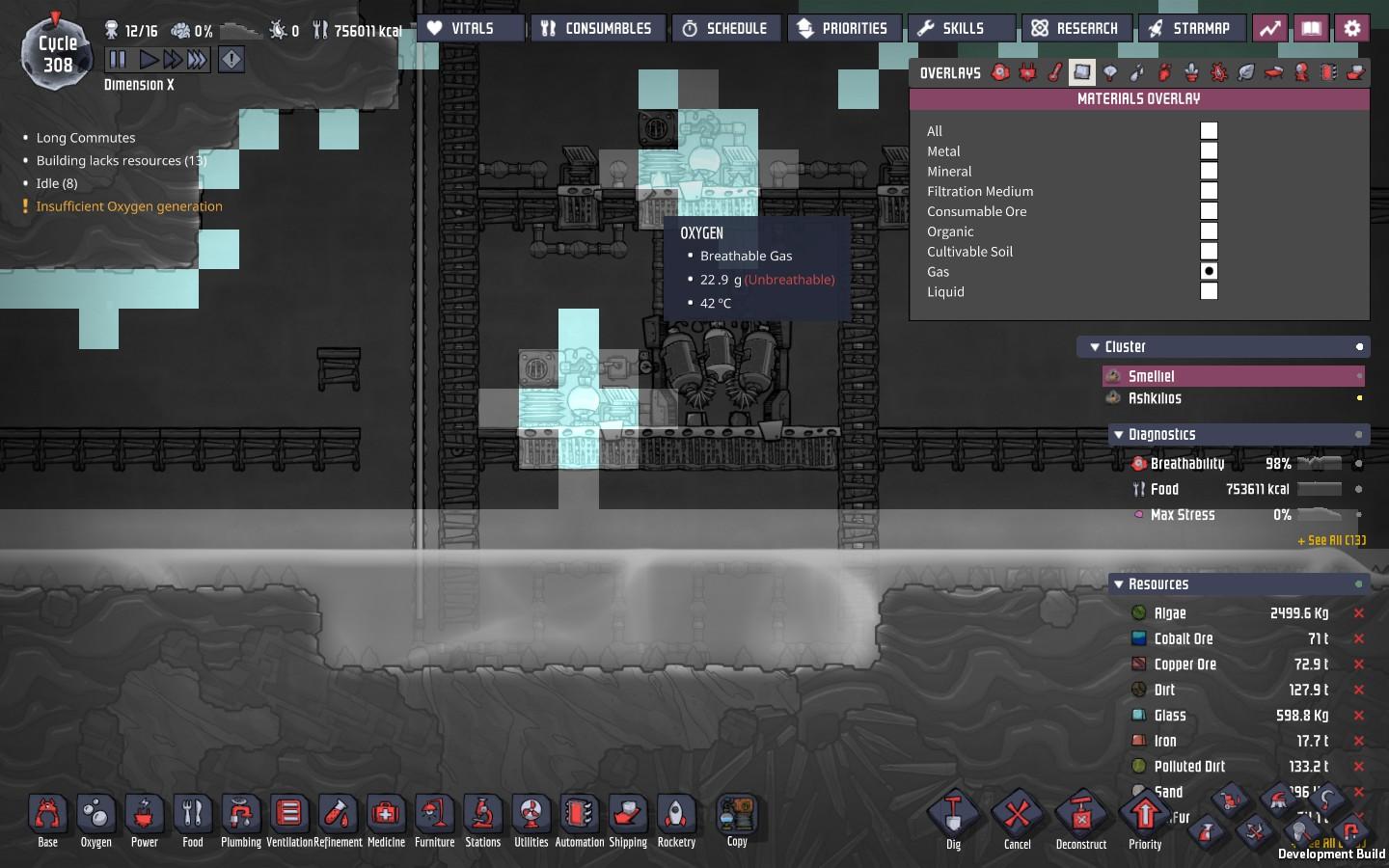Screen dimensions: 1389x868
Task: Unpin Algae from the resources list
Action: pos(1358,613)
